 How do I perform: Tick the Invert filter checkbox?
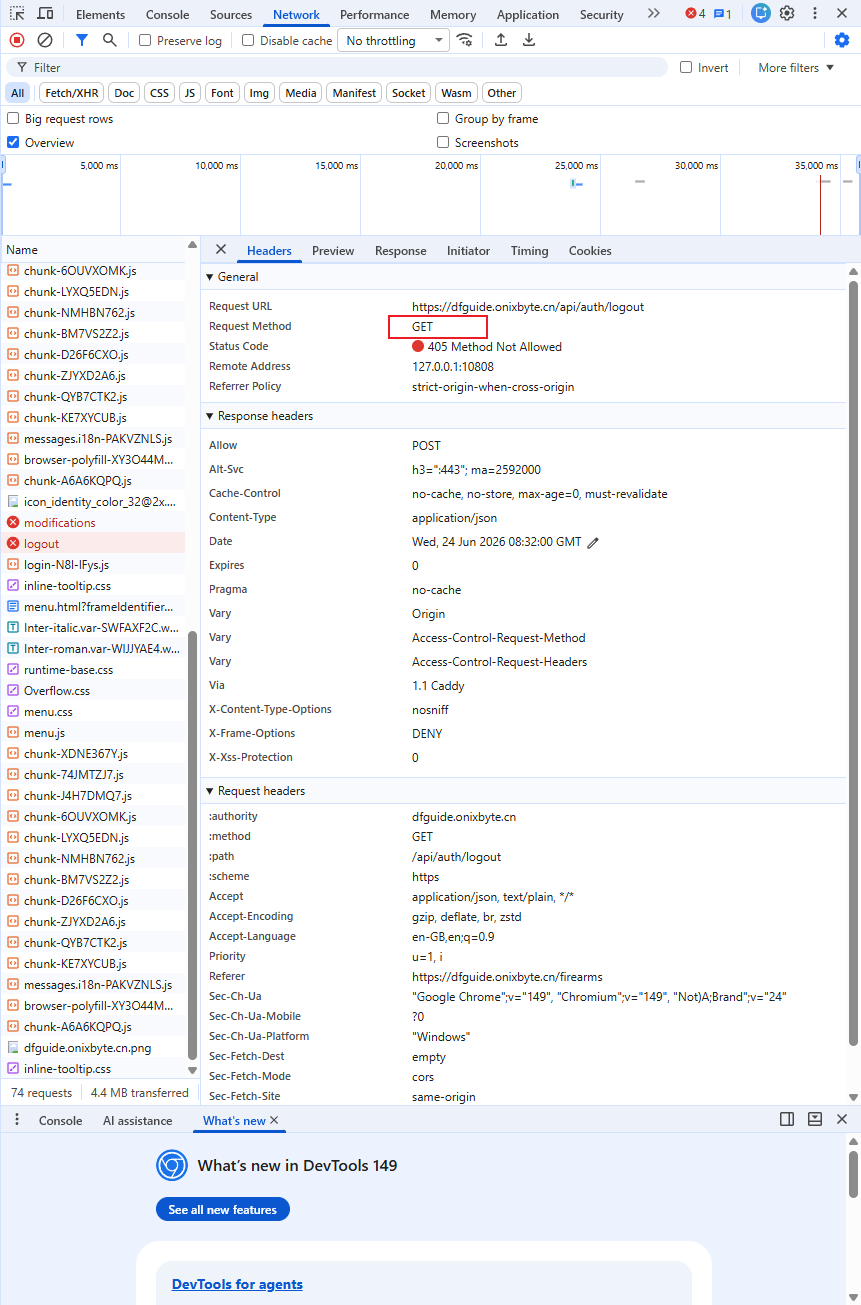point(686,67)
